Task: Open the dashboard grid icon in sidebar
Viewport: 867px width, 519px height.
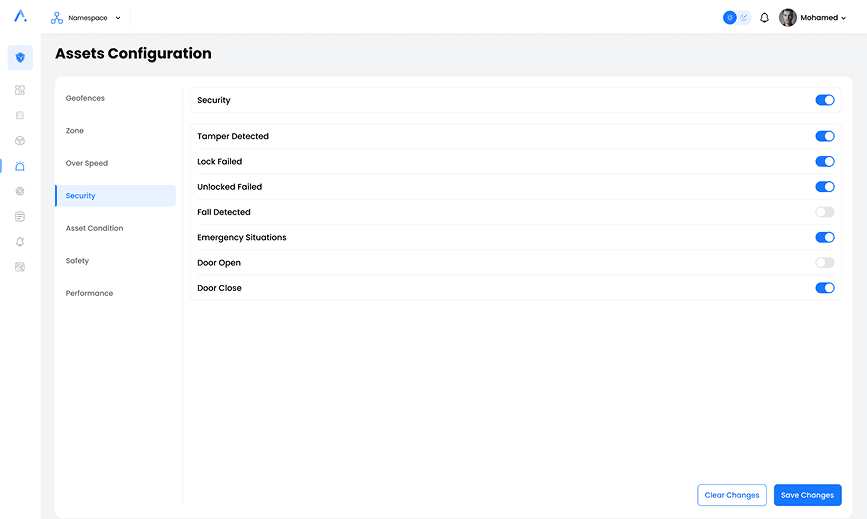Action: click(20, 90)
